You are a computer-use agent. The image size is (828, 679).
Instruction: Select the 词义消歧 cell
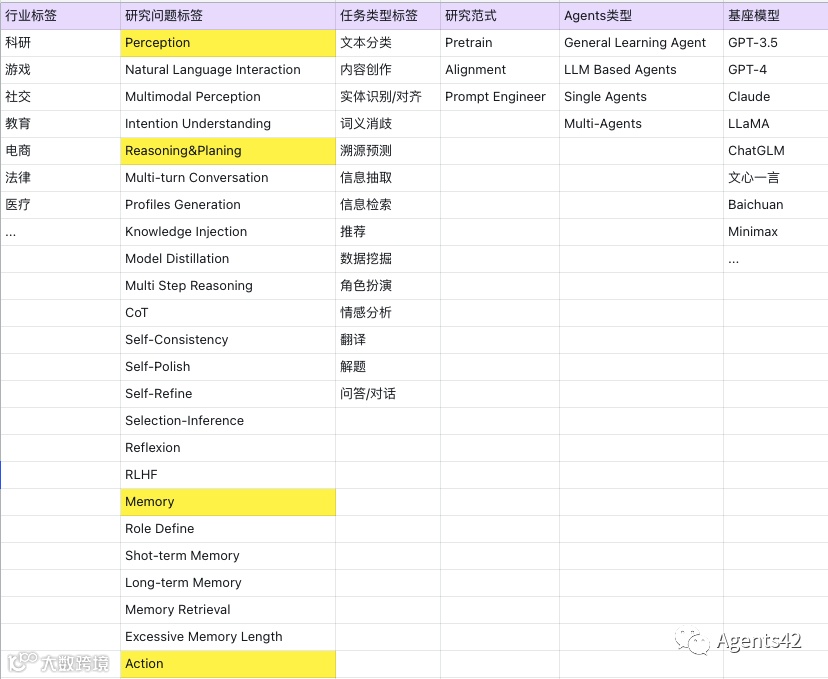click(x=388, y=124)
